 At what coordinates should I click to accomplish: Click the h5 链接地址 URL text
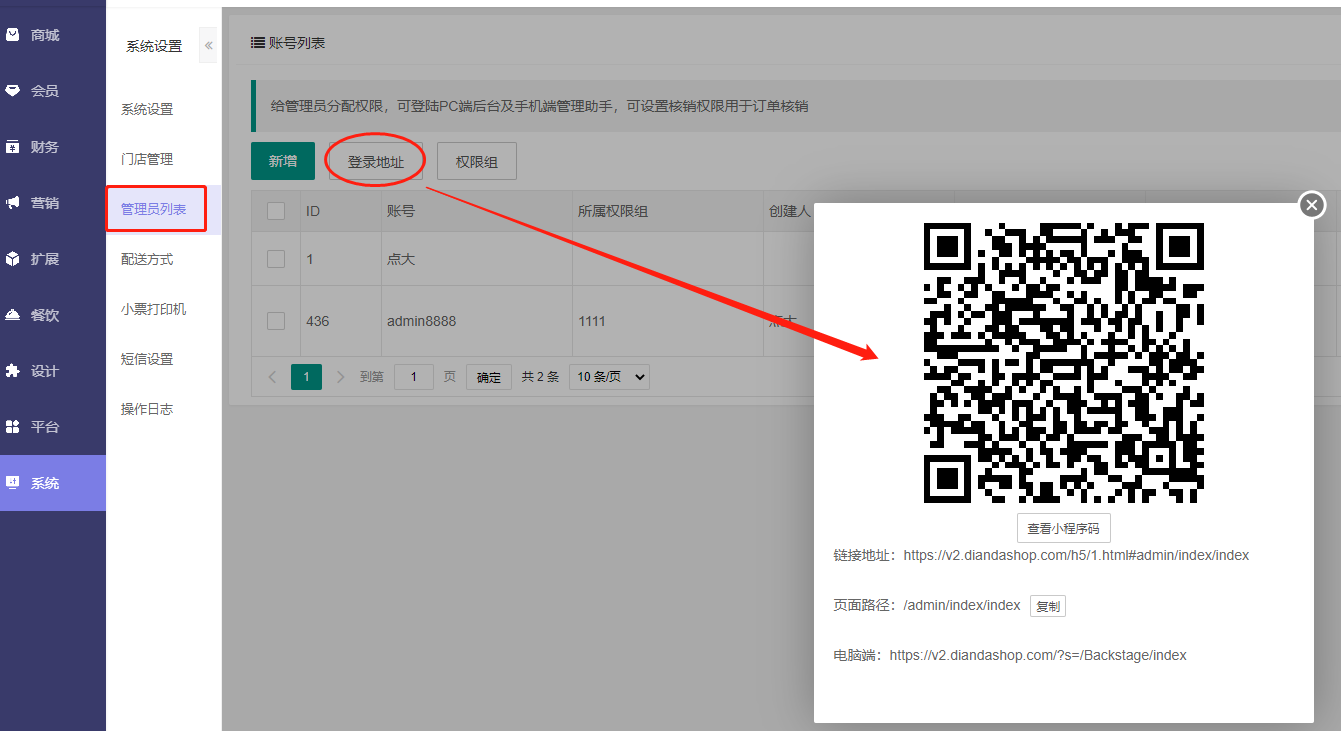tap(1076, 555)
